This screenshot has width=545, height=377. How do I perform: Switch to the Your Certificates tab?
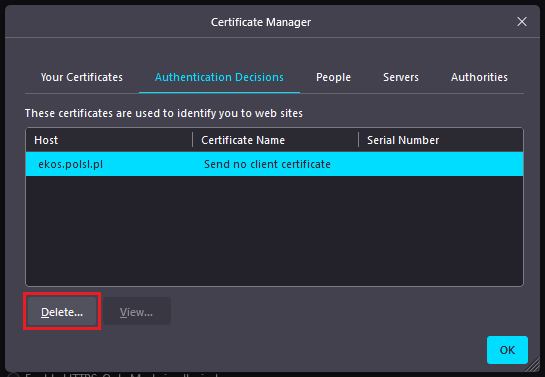[x=82, y=77]
